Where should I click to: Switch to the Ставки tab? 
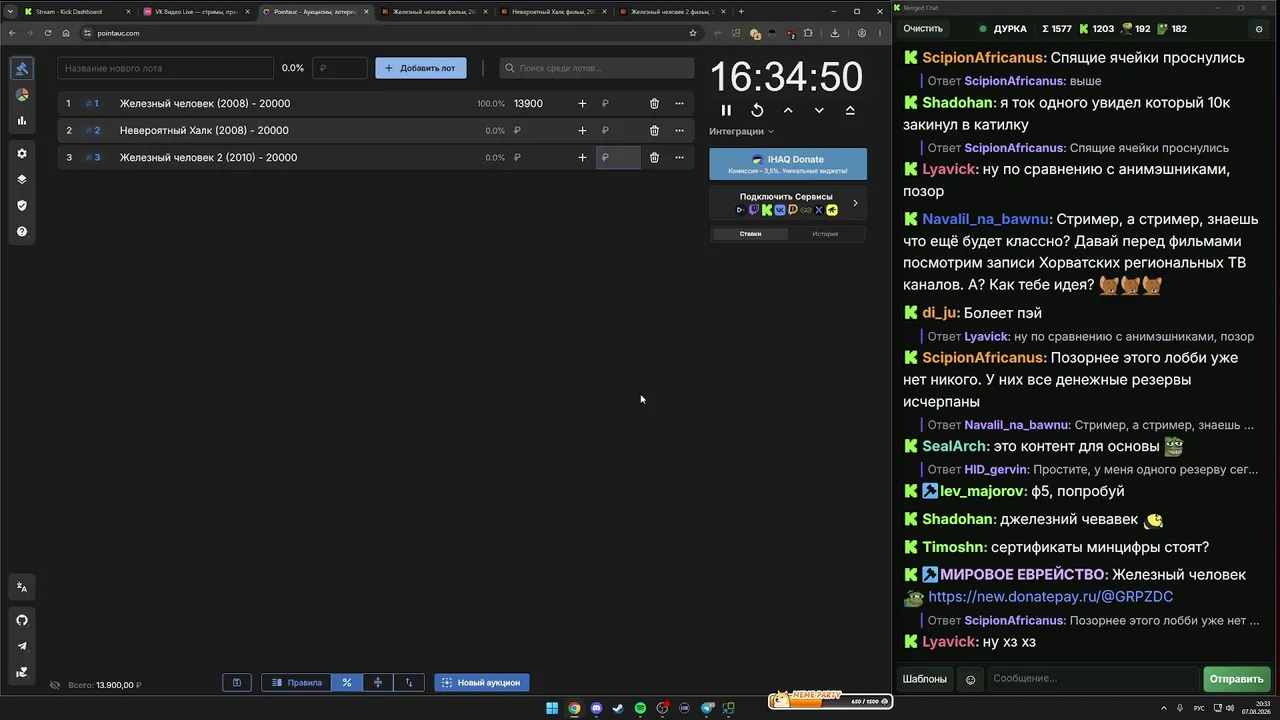(x=750, y=234)
